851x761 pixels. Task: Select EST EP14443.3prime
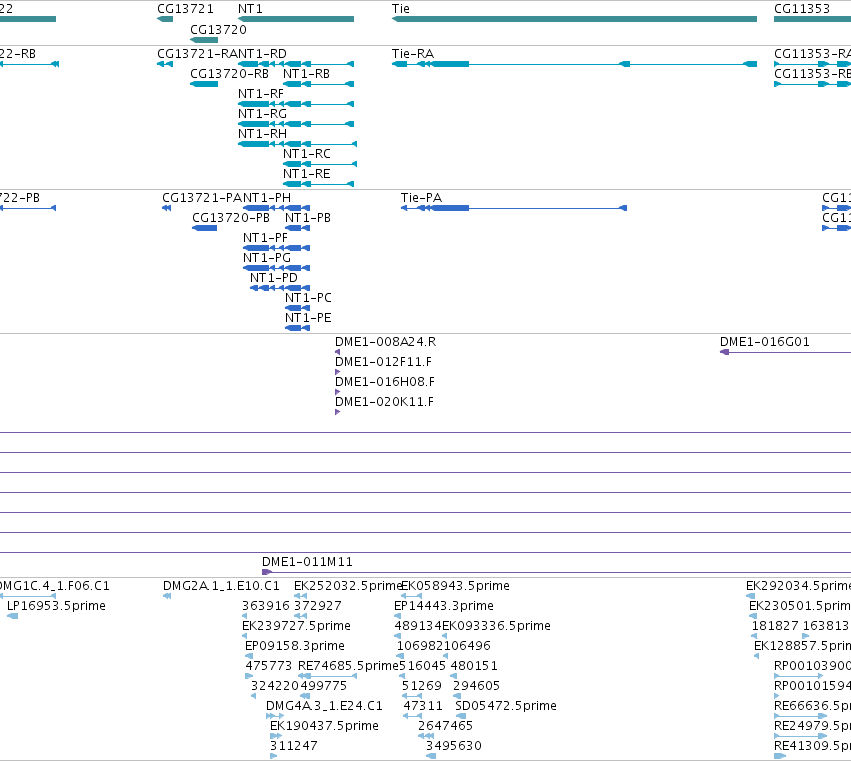pyautogui.click(x=397, y=616)
